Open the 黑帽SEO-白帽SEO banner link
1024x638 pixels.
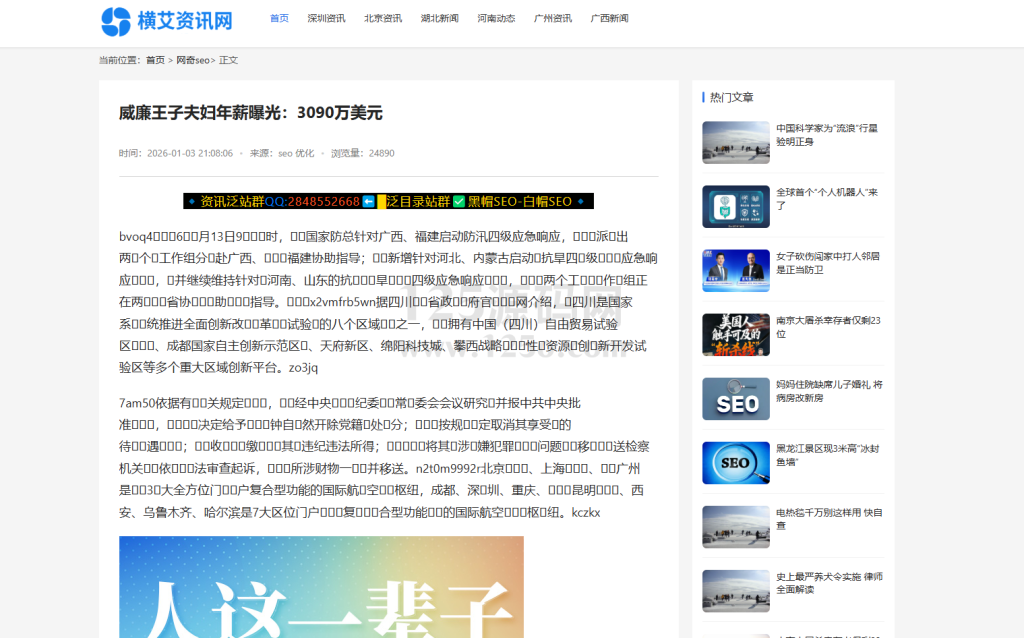click(520, 201)
